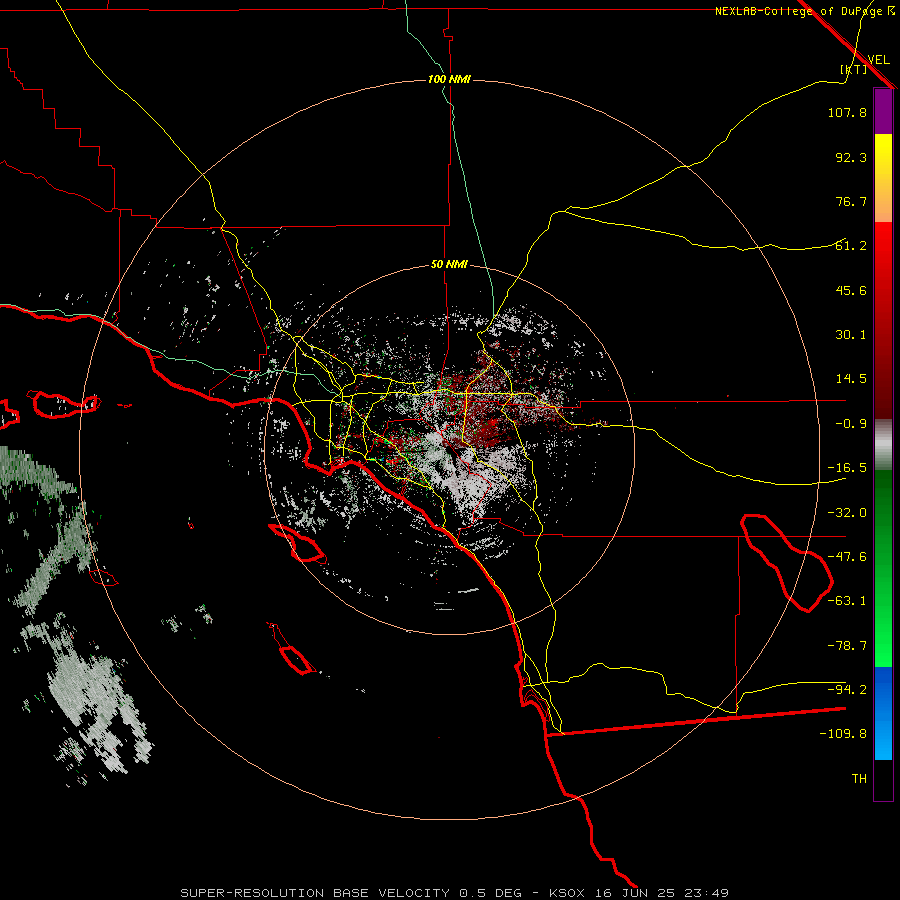Click the -0.9 scale value
Viewport: 900px width, 900px height.
tap(851, 424)
